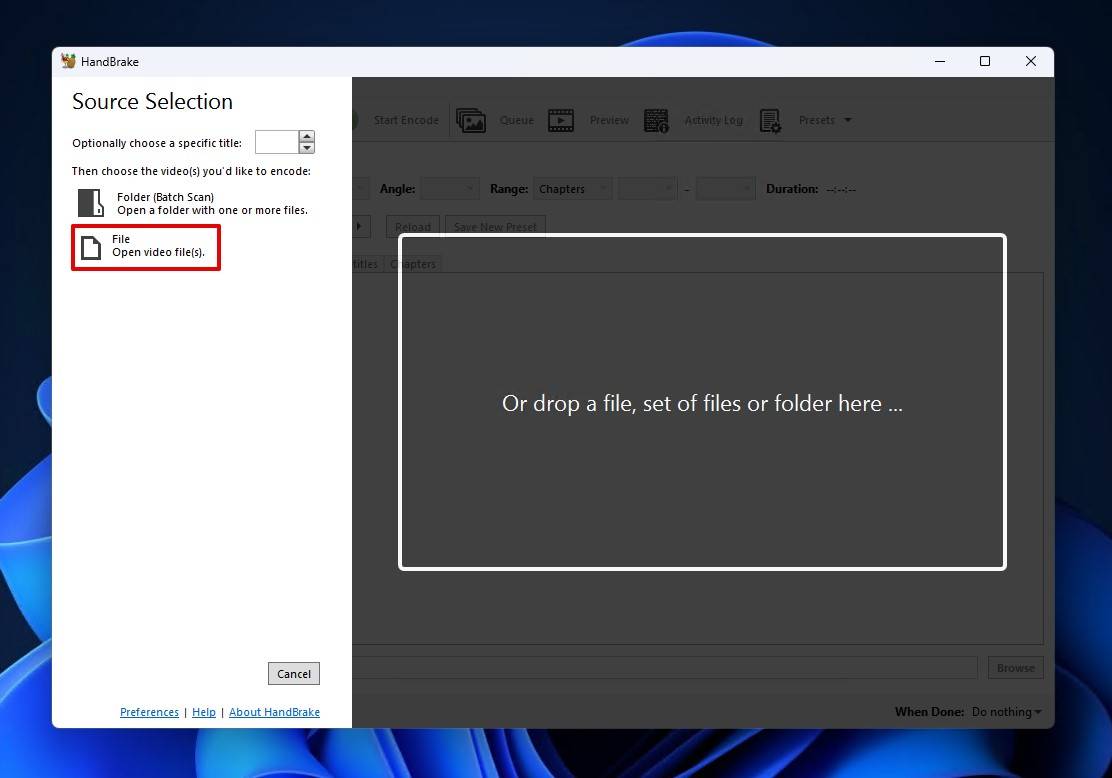Click the Presets gear-document icon
The image size is (1112, 778).
tap(770, 121)
